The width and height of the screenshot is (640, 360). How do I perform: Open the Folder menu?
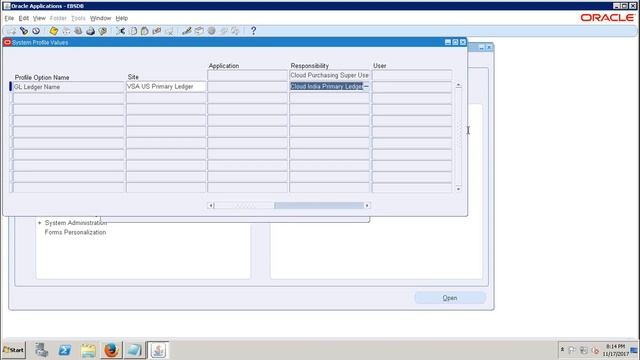tap(58, 18)
